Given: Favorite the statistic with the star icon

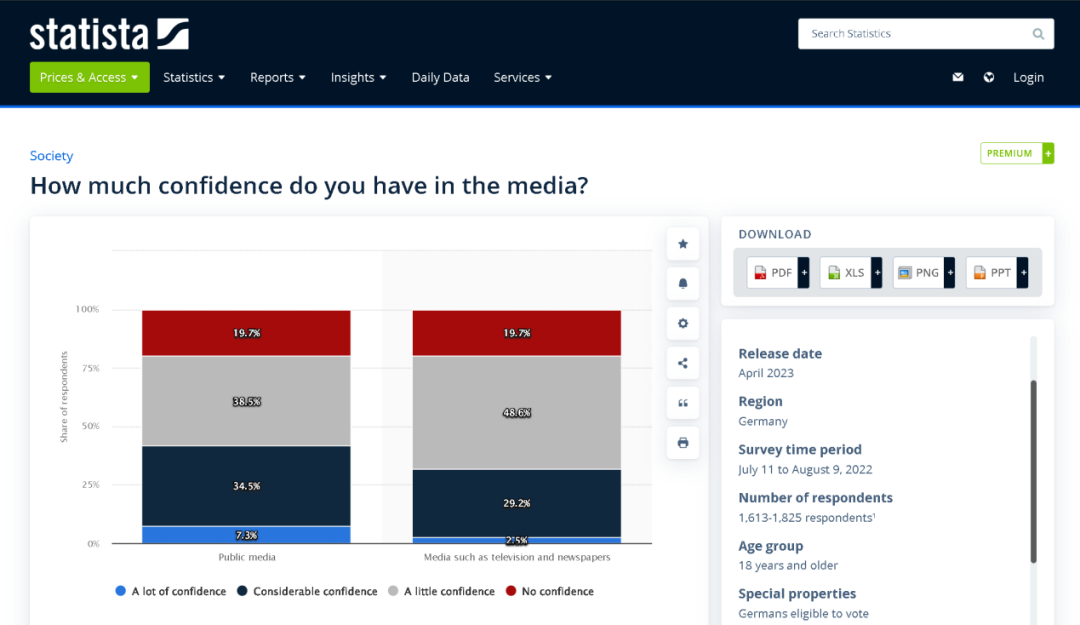Looking at the screenshot, I should [683, 244].
